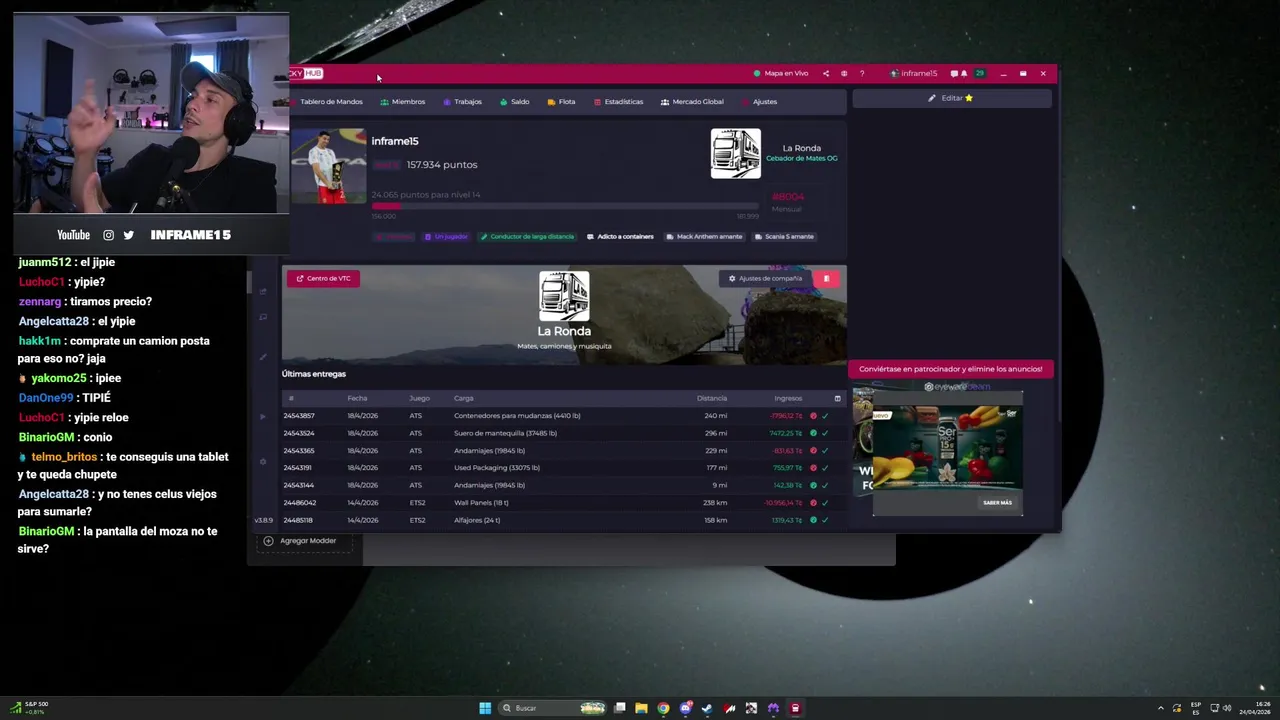Open the inframe15 profile picture
Image resolution: width=1280 pixels, height=720 pixels.
coord(328,166)
